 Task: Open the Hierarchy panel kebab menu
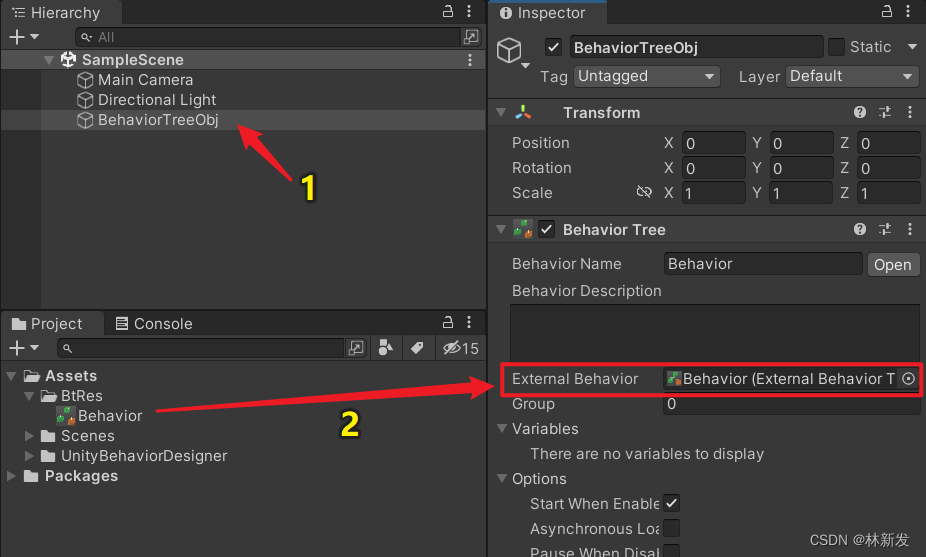coord(469,11)
